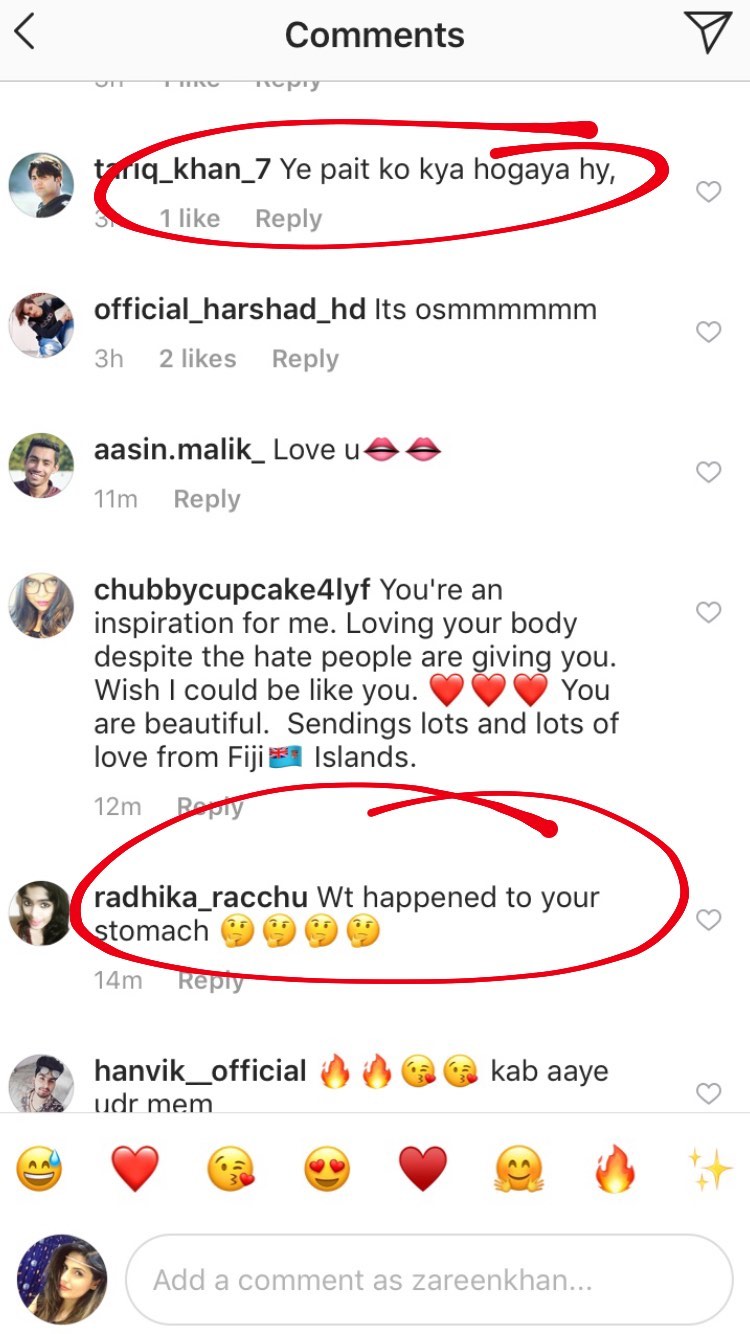Reply to aasin.malik_'s comment

[x=207, y=499]
